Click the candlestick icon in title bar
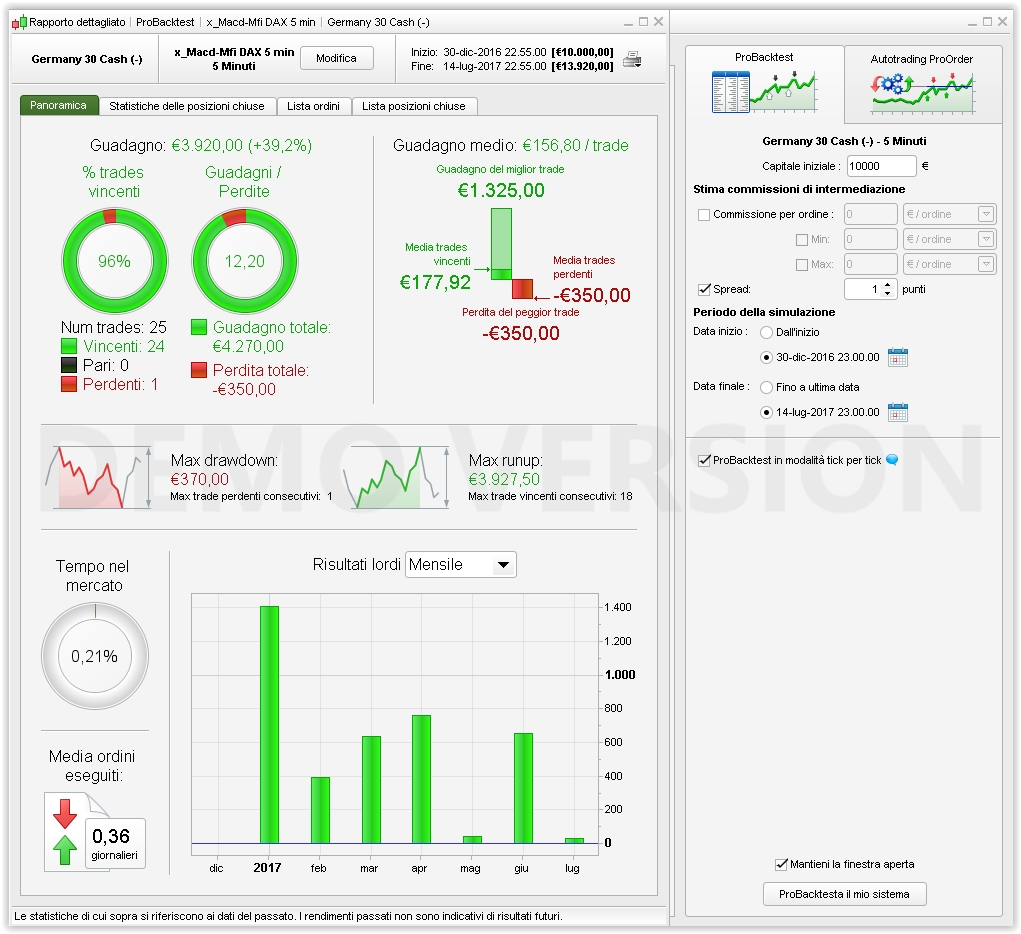 20,22
